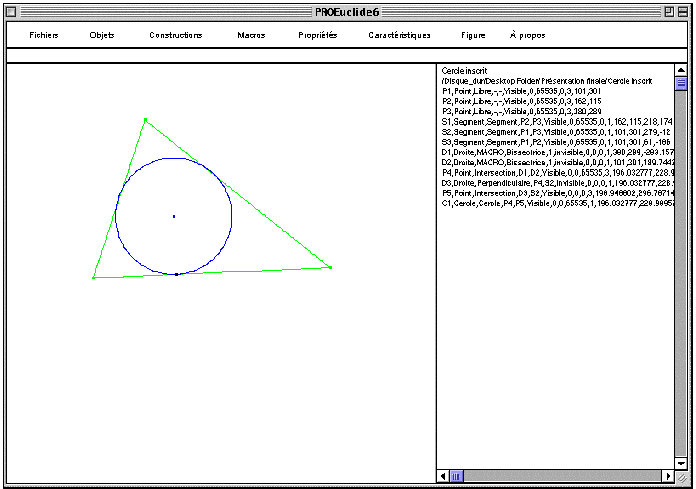Select the center point of the inscribed circle

pos(174,216)
